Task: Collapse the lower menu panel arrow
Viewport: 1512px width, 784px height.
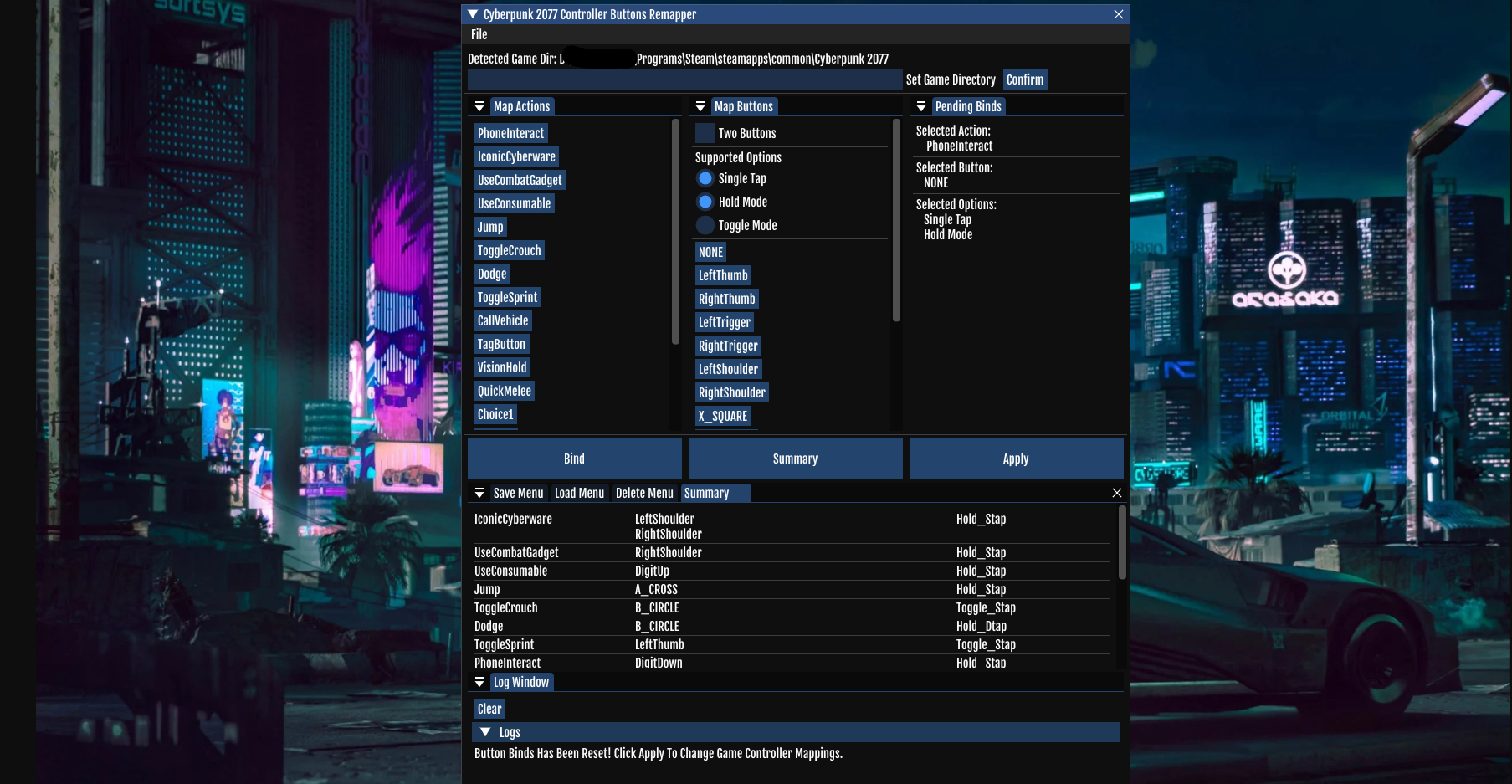Action: pyautogui.click(x=479, y=493)
